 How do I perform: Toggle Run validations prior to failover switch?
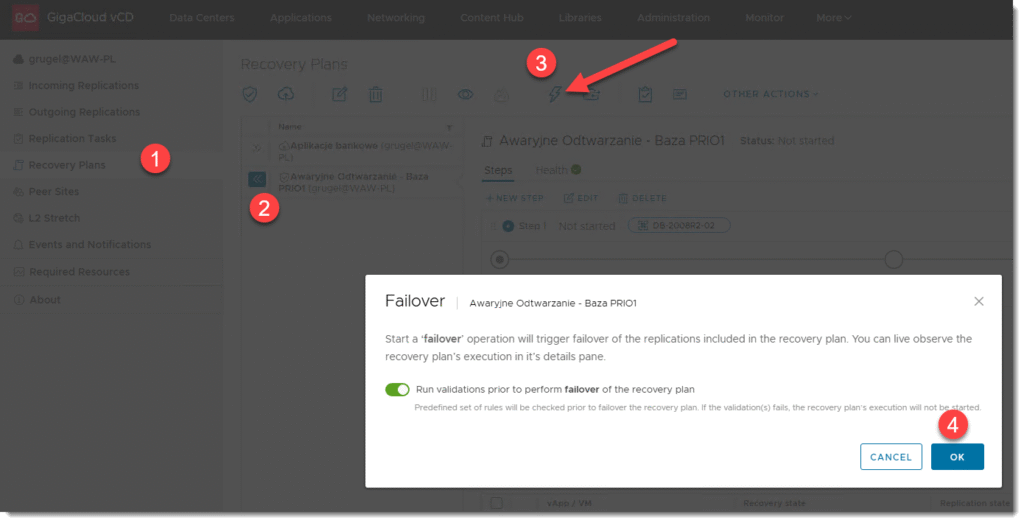(397, 389)
